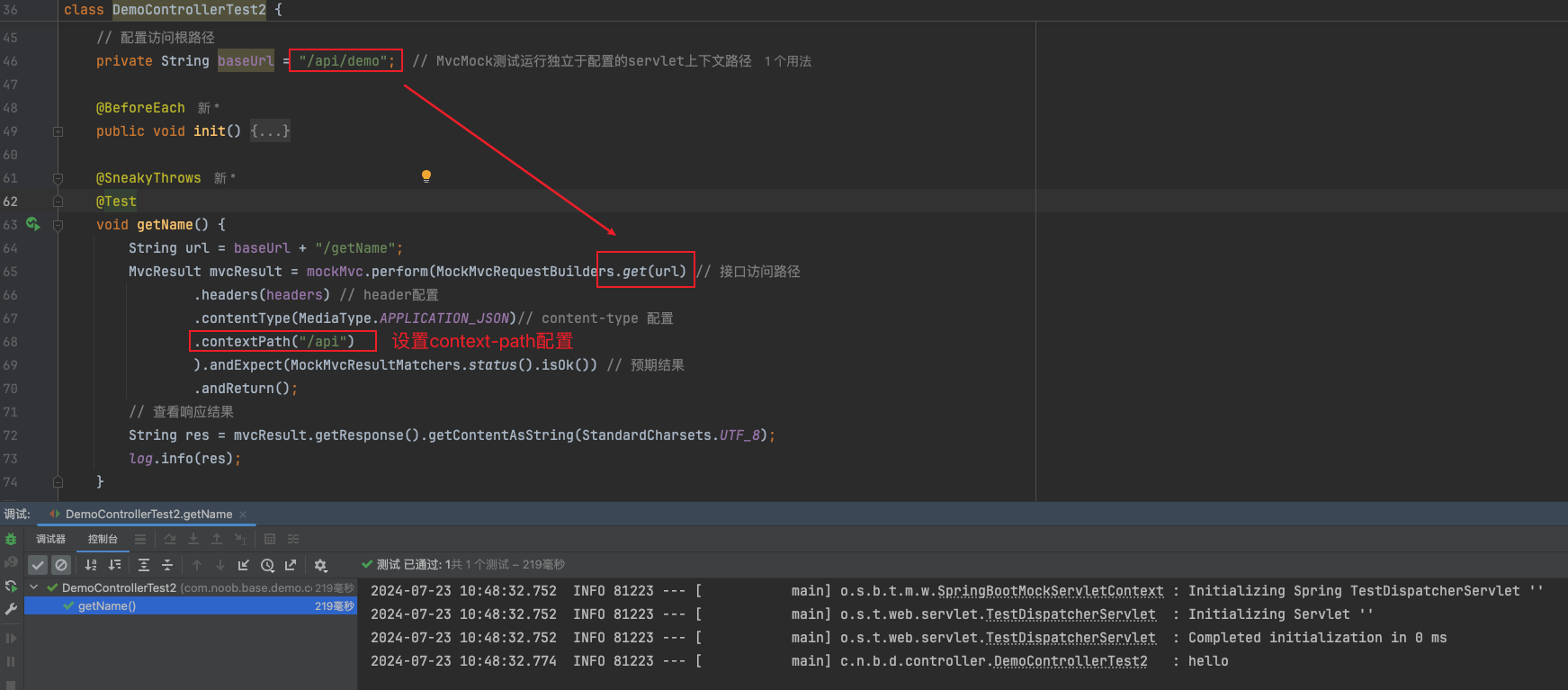Toggle fold marker at void getName() line
The width and height of the screenshot is (1568, 690).
pos(58,225)
